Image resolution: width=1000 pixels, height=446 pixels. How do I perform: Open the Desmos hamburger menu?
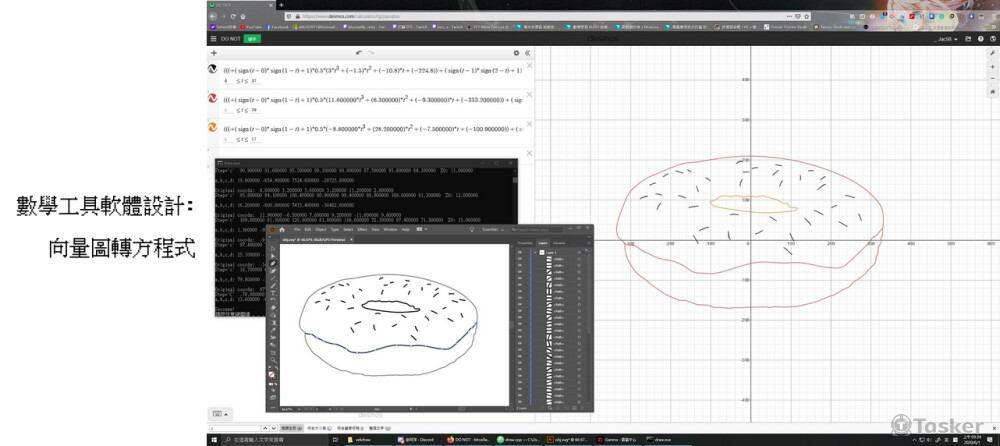pos(213,38)
